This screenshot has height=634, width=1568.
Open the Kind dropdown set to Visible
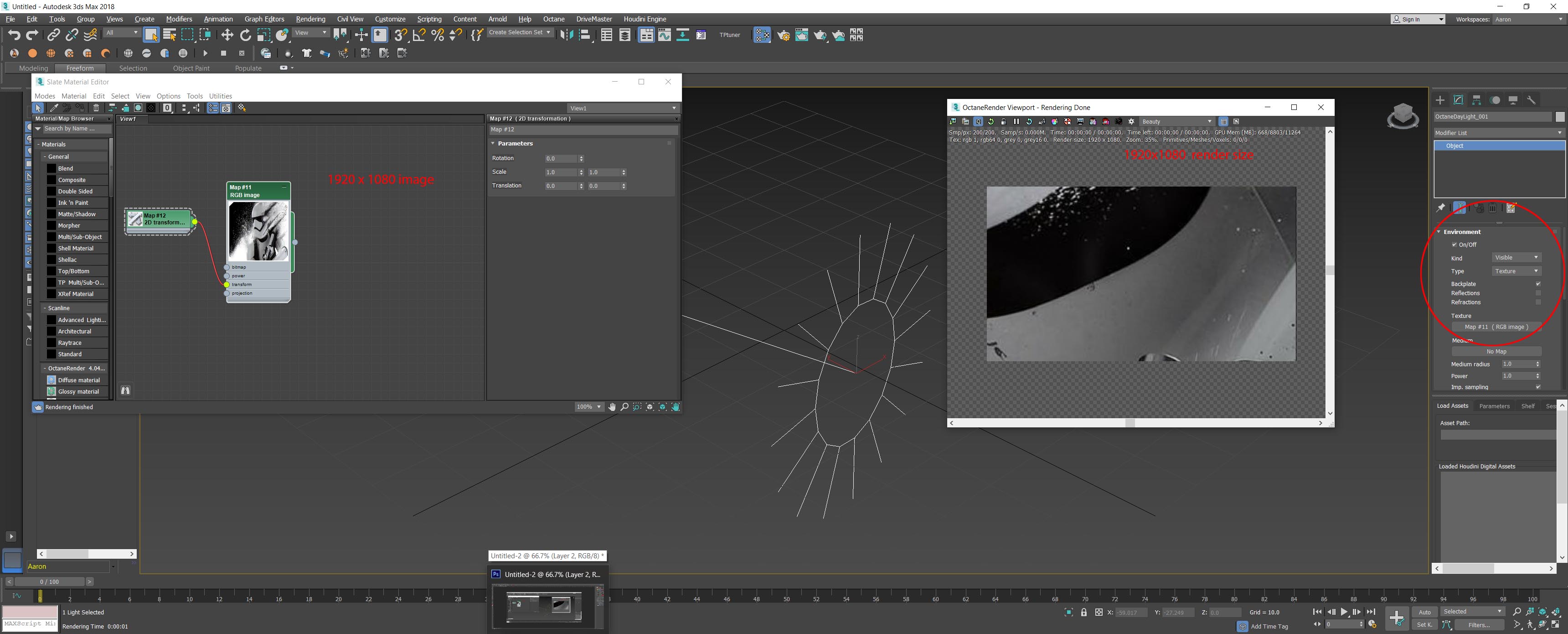[1516, 258]
